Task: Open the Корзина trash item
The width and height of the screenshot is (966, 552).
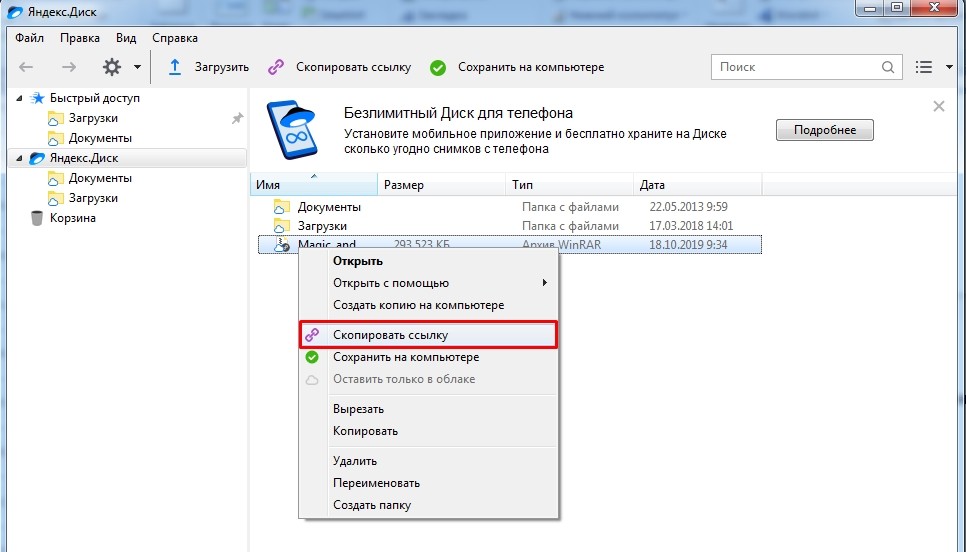Action: (x=73, y=218)
